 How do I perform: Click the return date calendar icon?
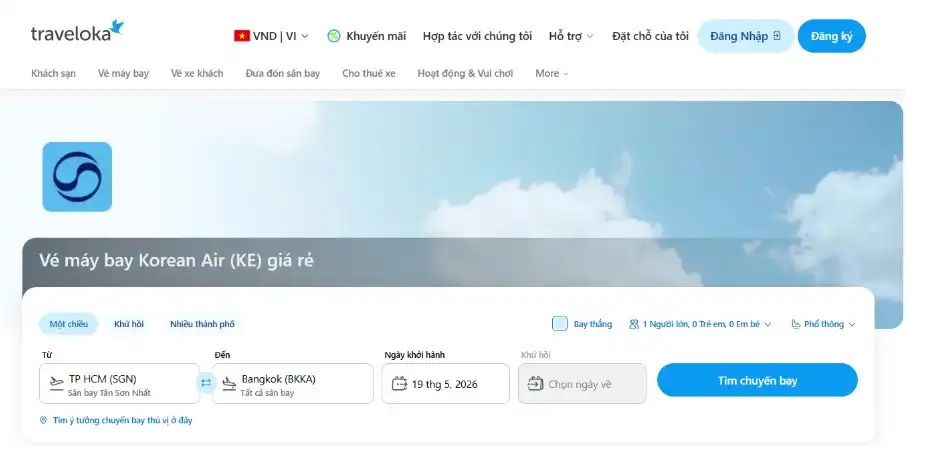(x=536, y=384)
